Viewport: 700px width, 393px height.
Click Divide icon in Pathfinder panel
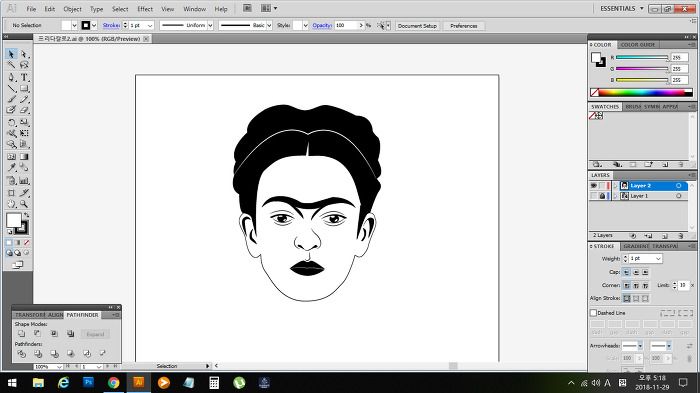pyautogui.click(x=21, y=353)
